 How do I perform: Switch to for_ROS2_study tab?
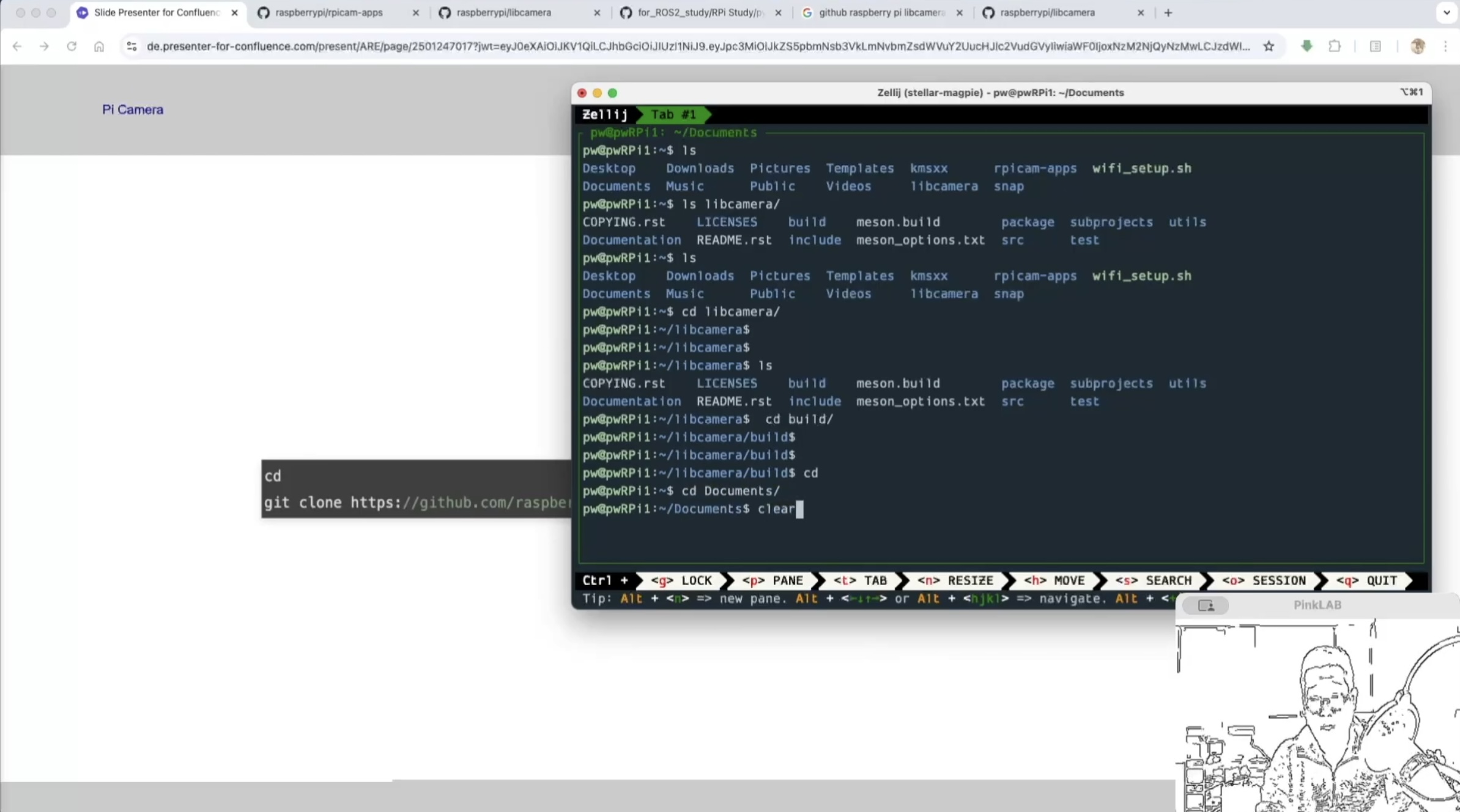tap(700, 12)
